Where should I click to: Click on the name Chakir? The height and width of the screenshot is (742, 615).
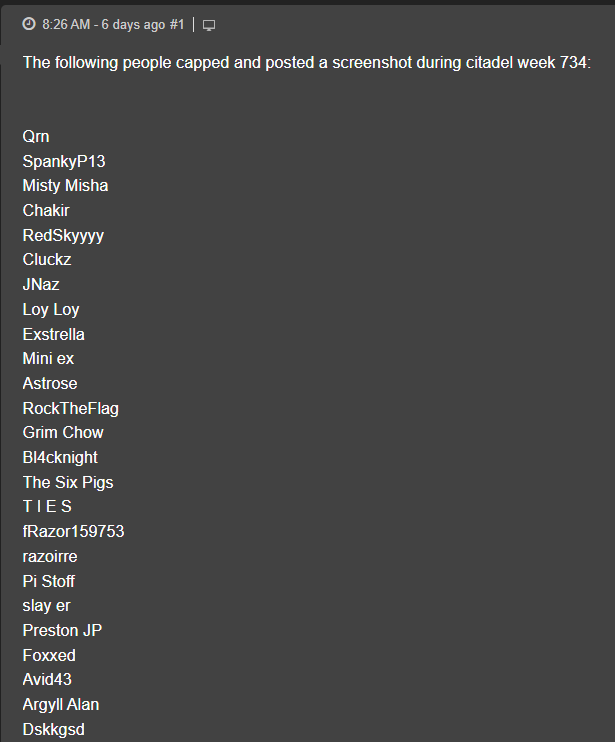(x=46, y=210)
